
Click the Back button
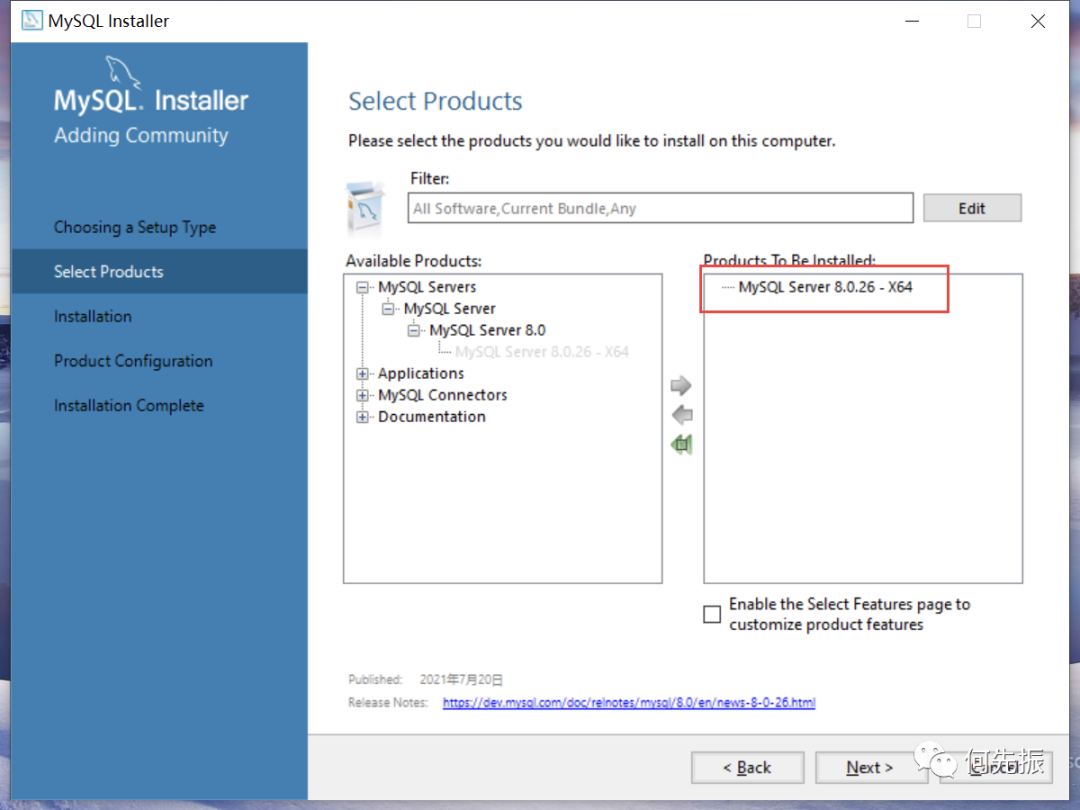coord(747,767)
